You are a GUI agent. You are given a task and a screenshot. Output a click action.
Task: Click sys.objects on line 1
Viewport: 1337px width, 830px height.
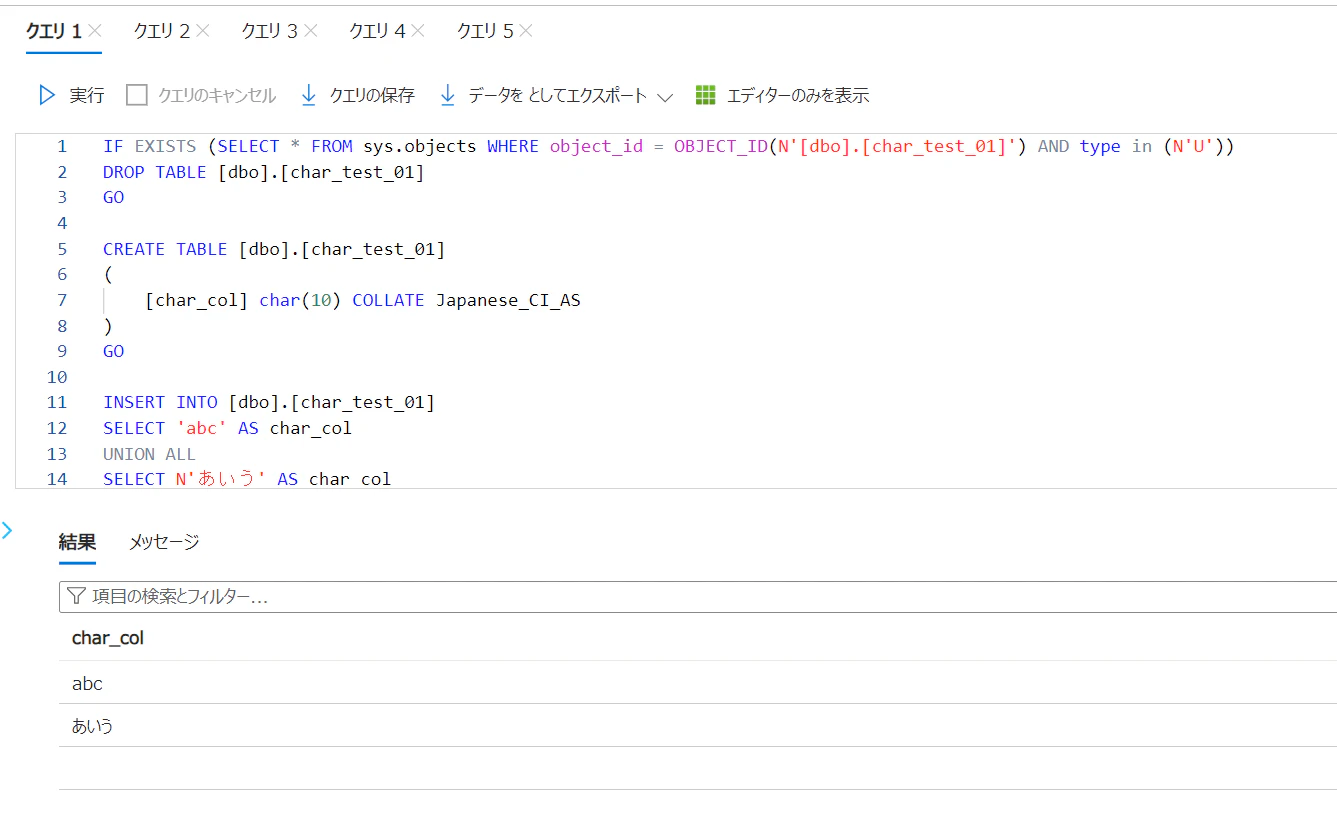point(420,146)
